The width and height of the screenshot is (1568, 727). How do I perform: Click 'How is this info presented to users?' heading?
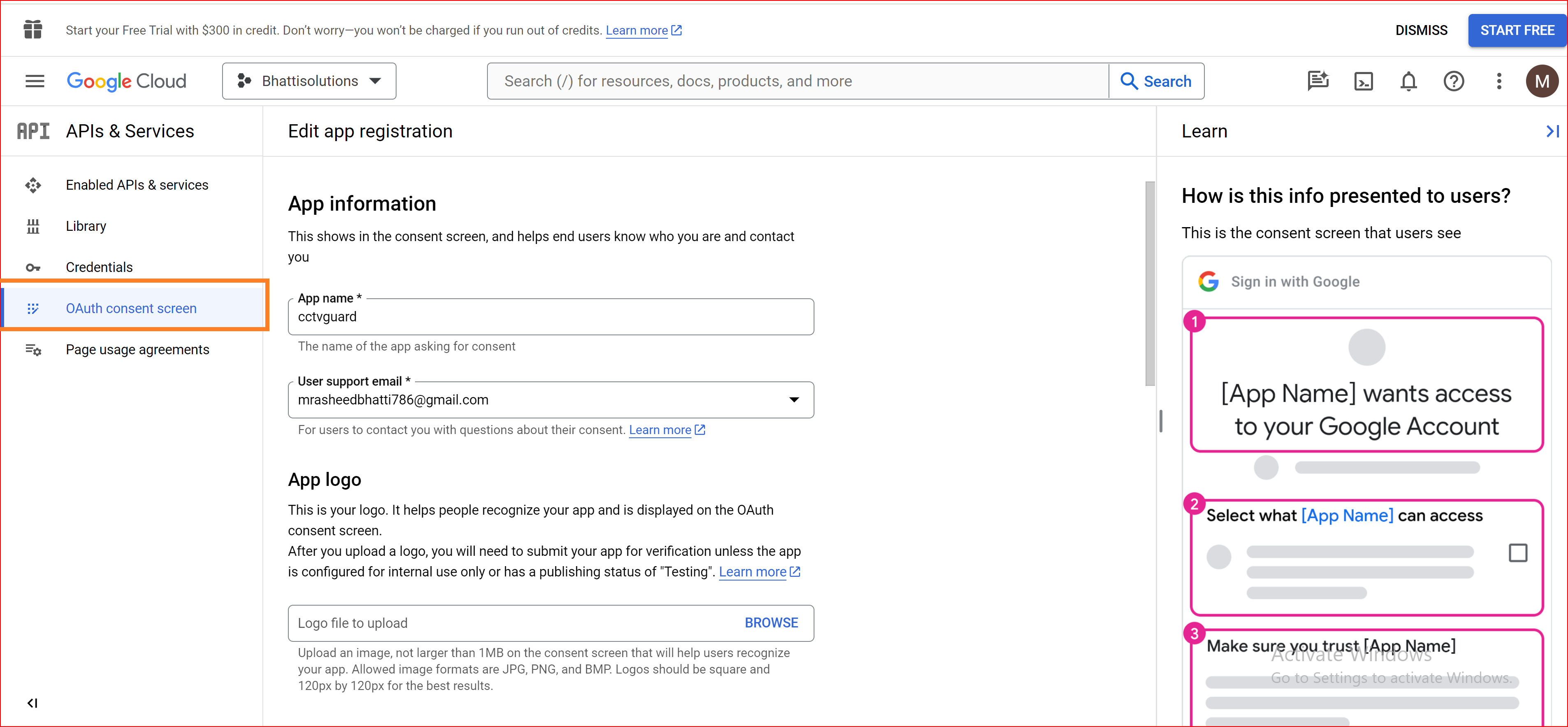(x=1346, y=196)
